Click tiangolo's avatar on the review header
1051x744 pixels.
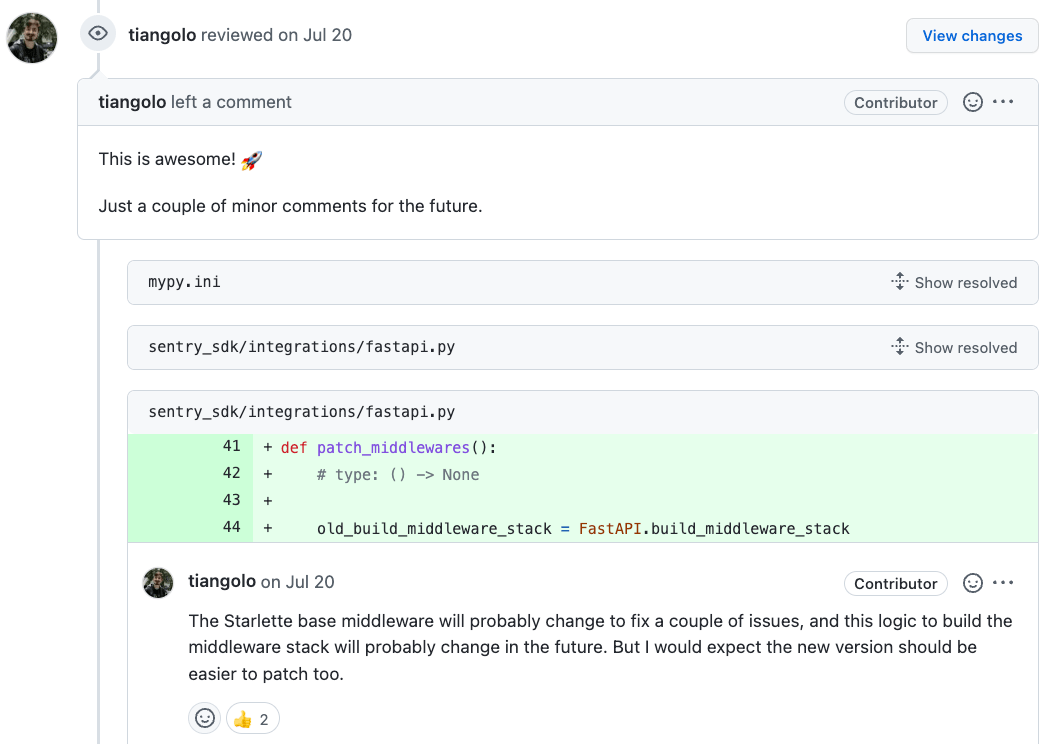point(31,34)
